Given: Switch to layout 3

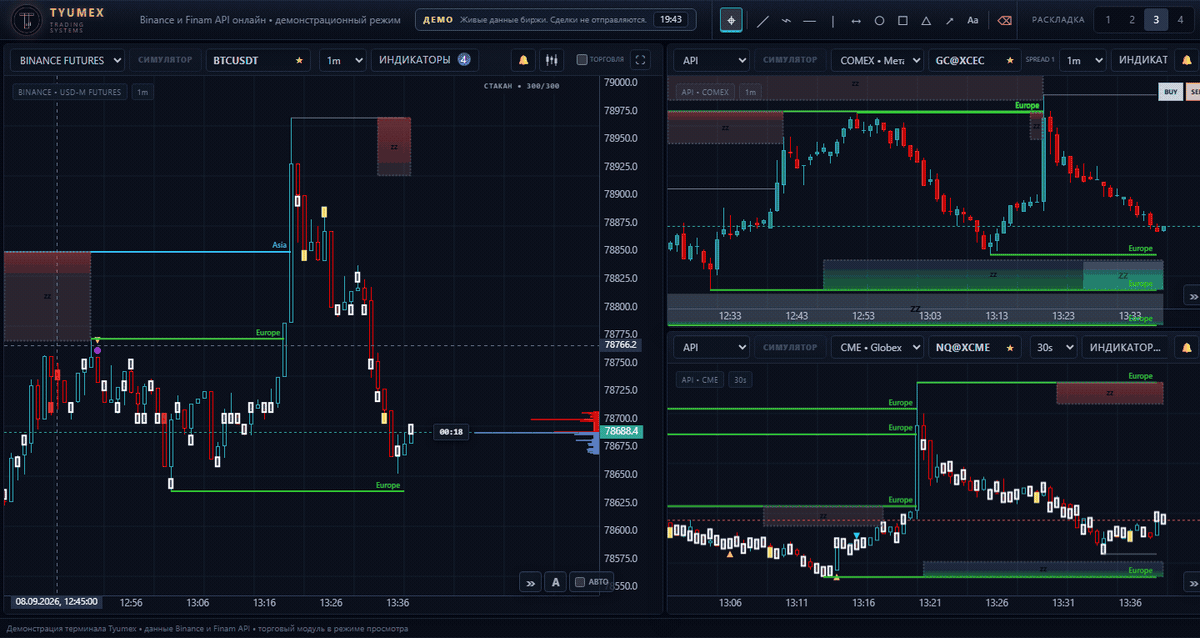Looking at the screenshot, I should [1157, 20].
